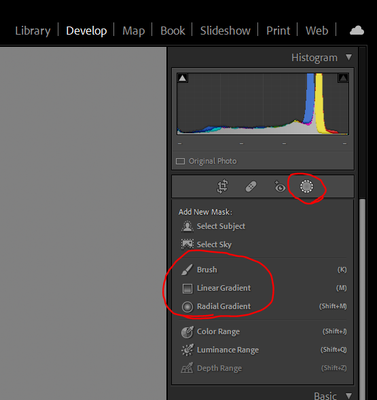Collapse the Histogram panel triangle
The image size is (377, 400).
[349, 57]
